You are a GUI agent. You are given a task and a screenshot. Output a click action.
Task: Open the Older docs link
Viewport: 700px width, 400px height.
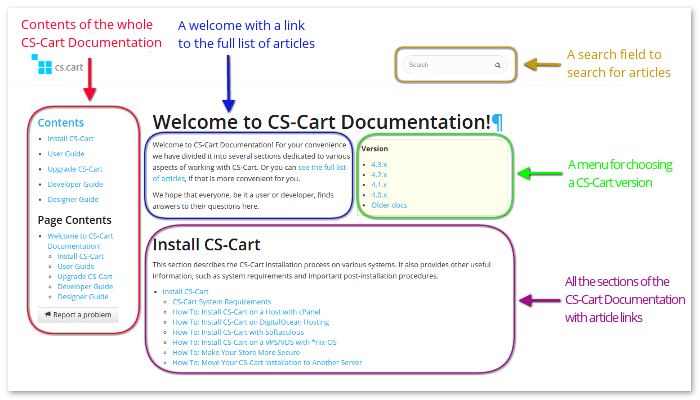pos(389,205)
